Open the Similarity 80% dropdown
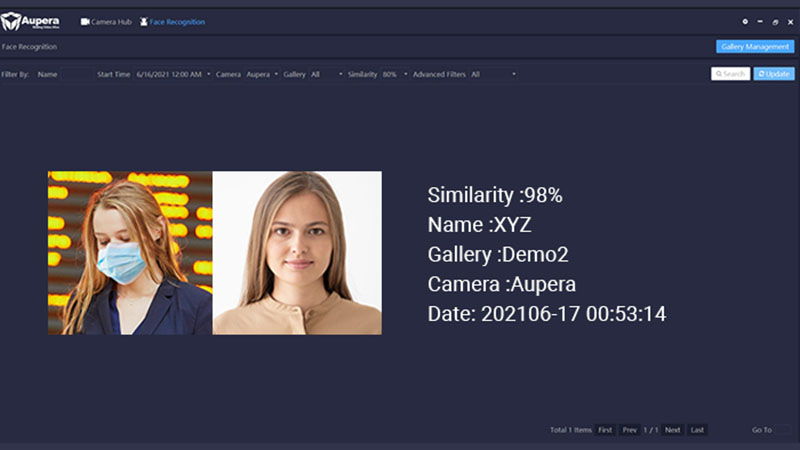Screen dimensions: 800x450 [394, 74]
